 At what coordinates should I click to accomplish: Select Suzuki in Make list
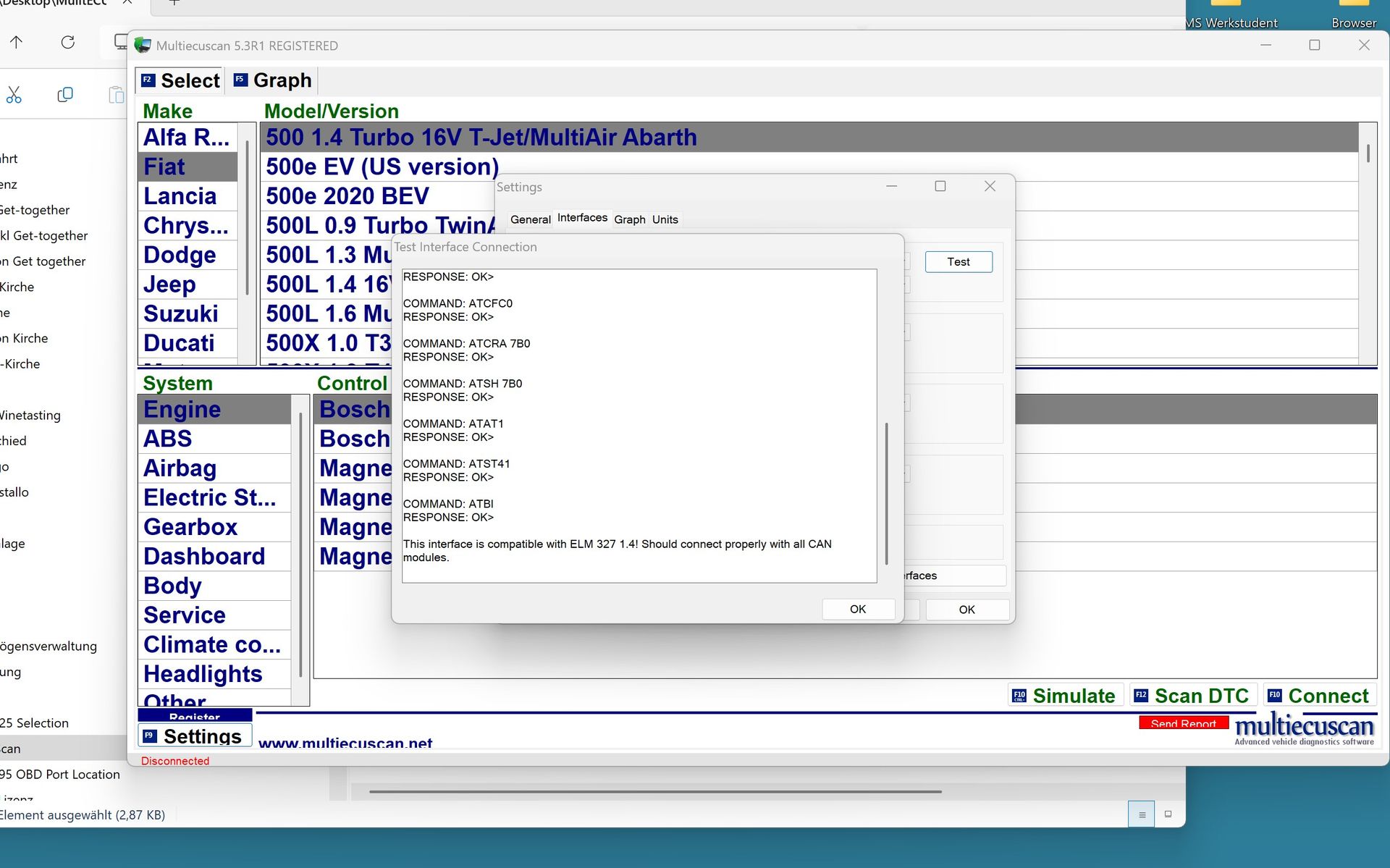188,313
